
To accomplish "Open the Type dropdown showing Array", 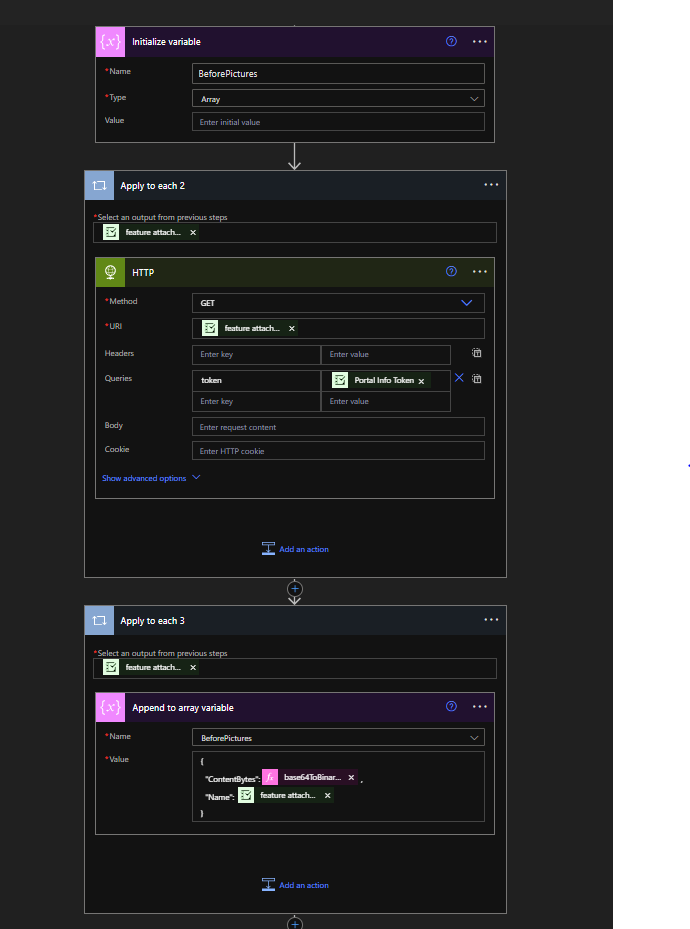I will [338, 98].
